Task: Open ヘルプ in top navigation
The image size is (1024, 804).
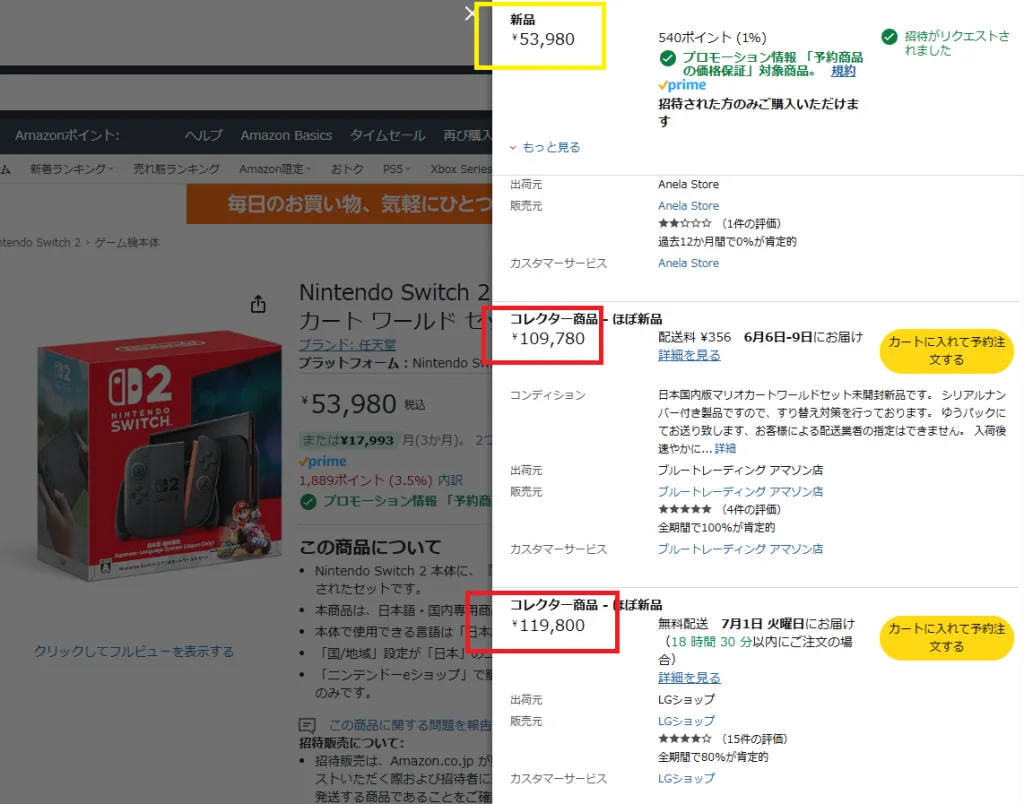Action: pos(203,135)
